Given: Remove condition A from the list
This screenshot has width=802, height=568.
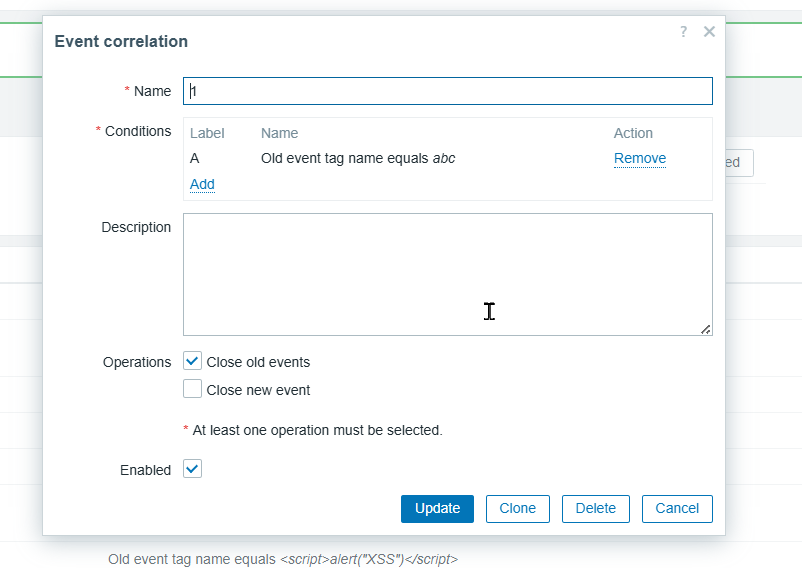Looking at the screenshot, I should coord(639,158).
